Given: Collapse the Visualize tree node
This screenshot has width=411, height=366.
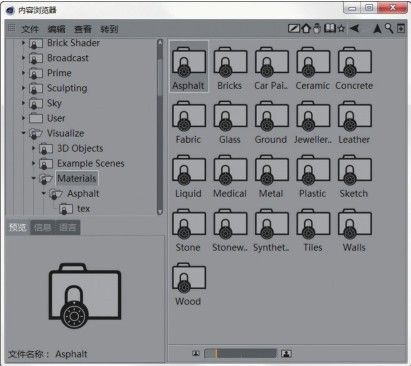Looking at the screenshot, I should 23,133.
